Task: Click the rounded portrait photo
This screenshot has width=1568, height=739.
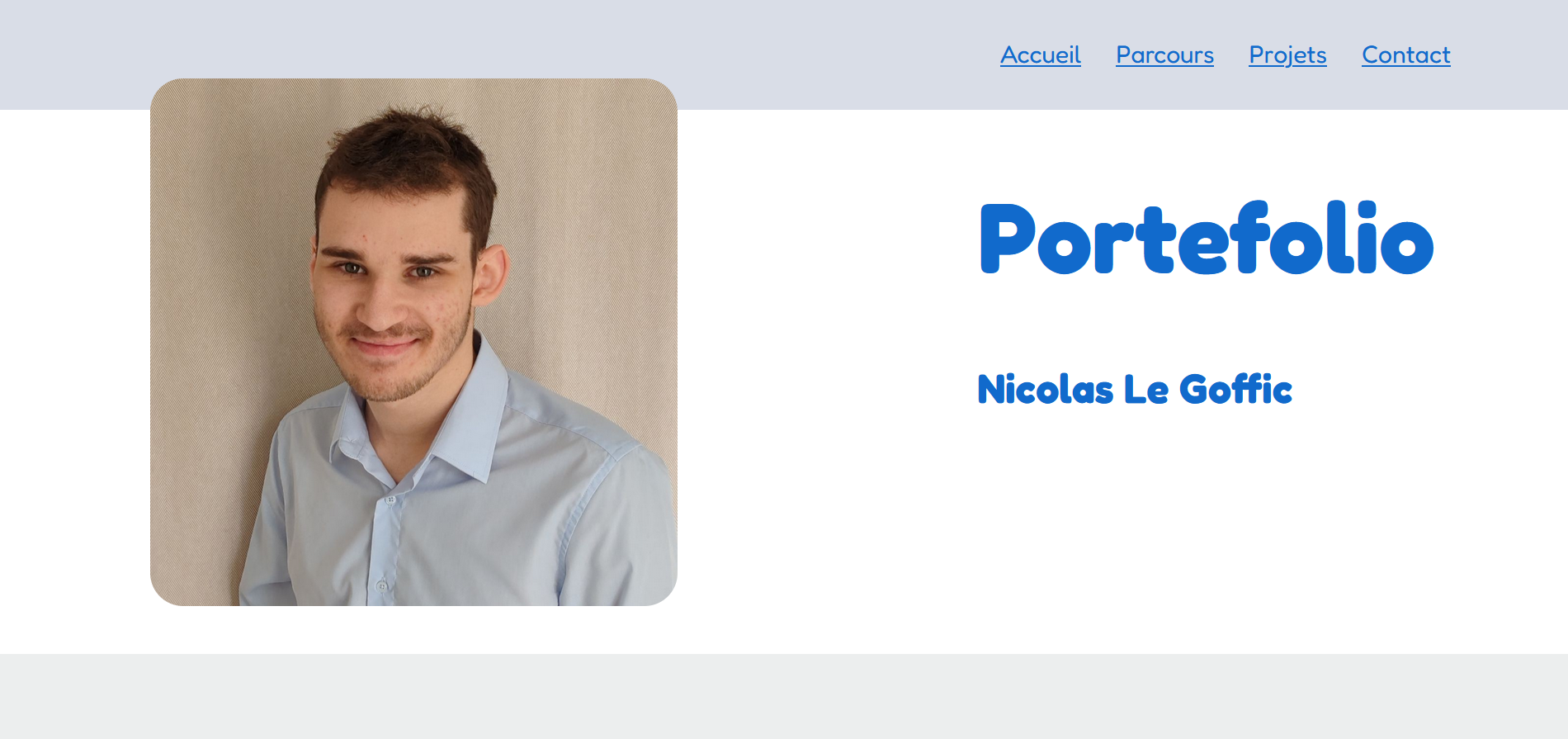Action: [x=413, y=342]
